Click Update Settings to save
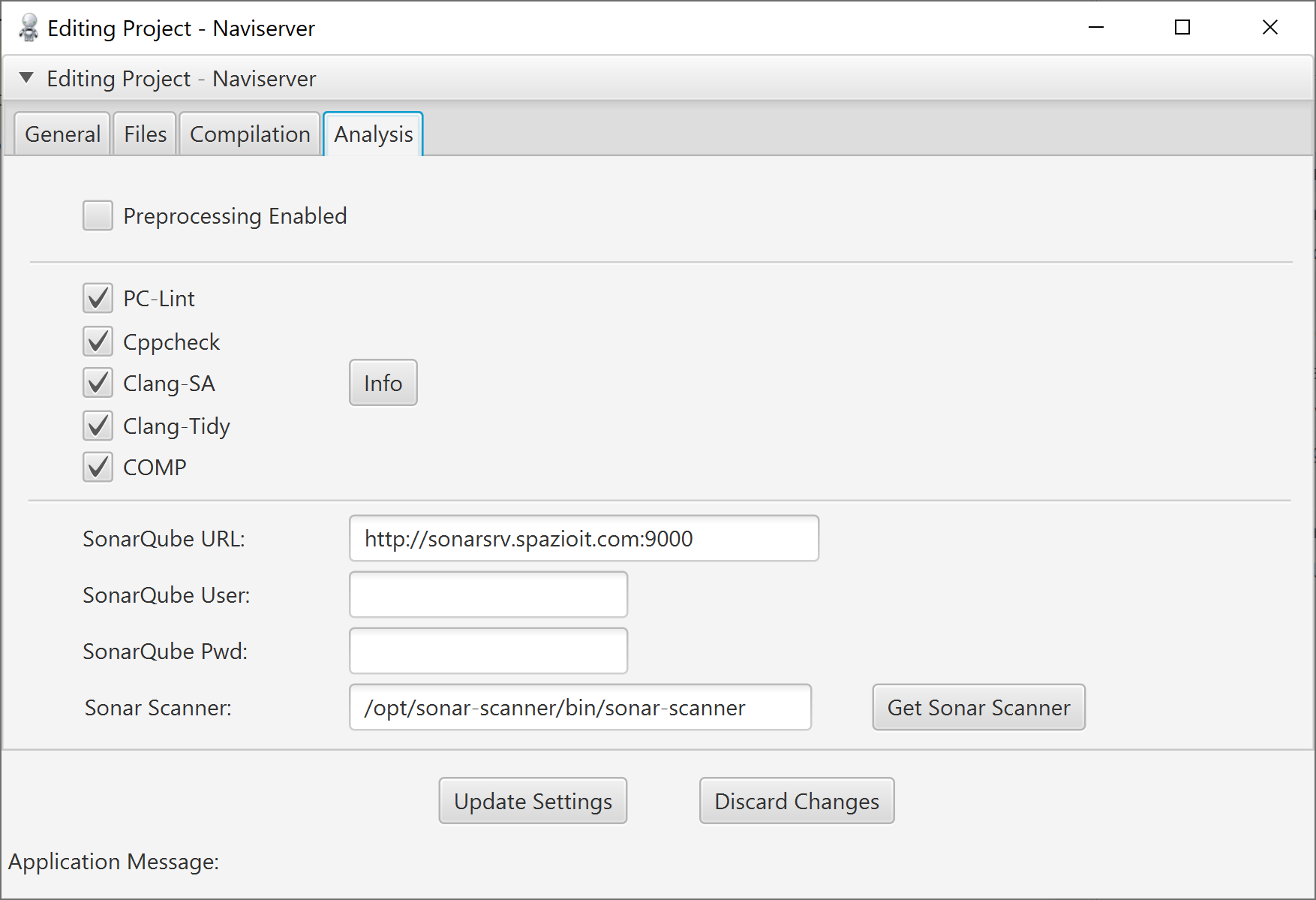1316x900 pixels. click(x=533, y=801)
